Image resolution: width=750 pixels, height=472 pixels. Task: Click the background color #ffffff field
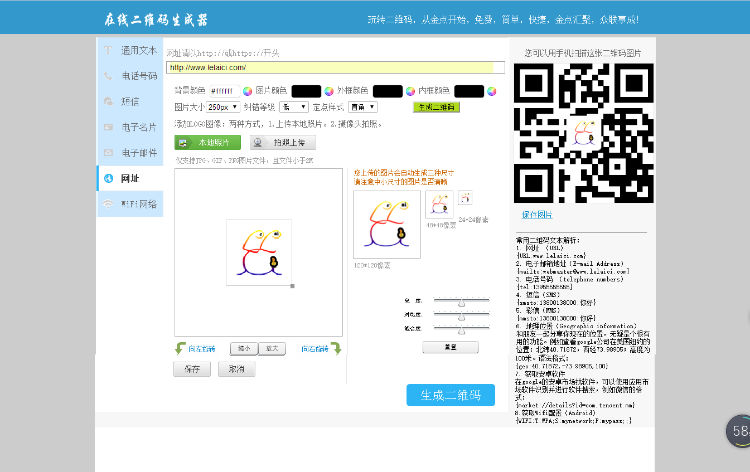coord(224,91)
